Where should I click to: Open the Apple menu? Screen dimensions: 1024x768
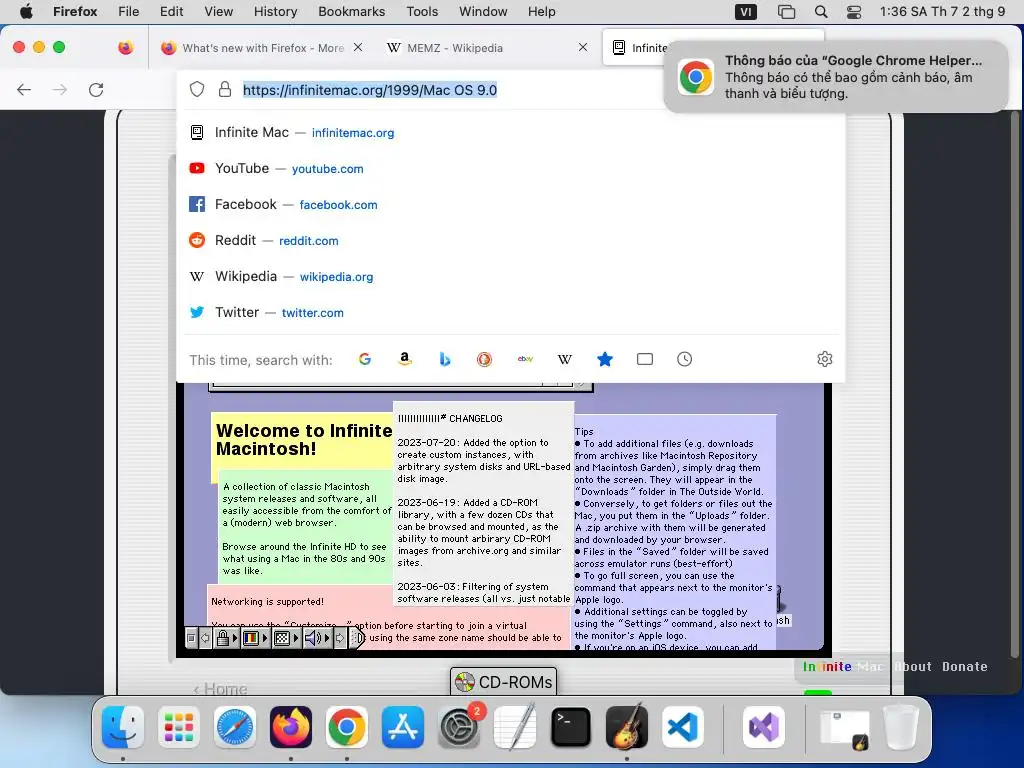coord(26,12)
